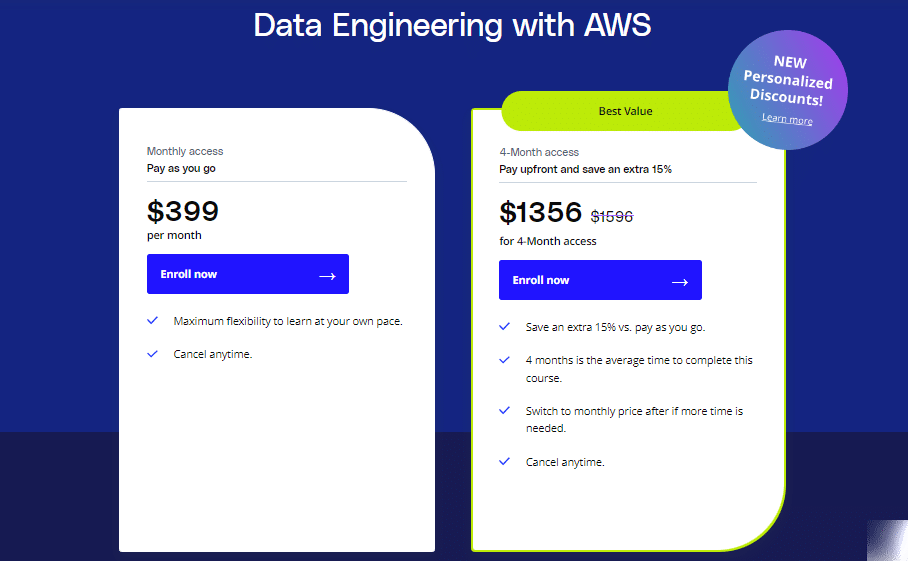
Task: Click the $1356 discounted price
Action: [x=540, y=212]
